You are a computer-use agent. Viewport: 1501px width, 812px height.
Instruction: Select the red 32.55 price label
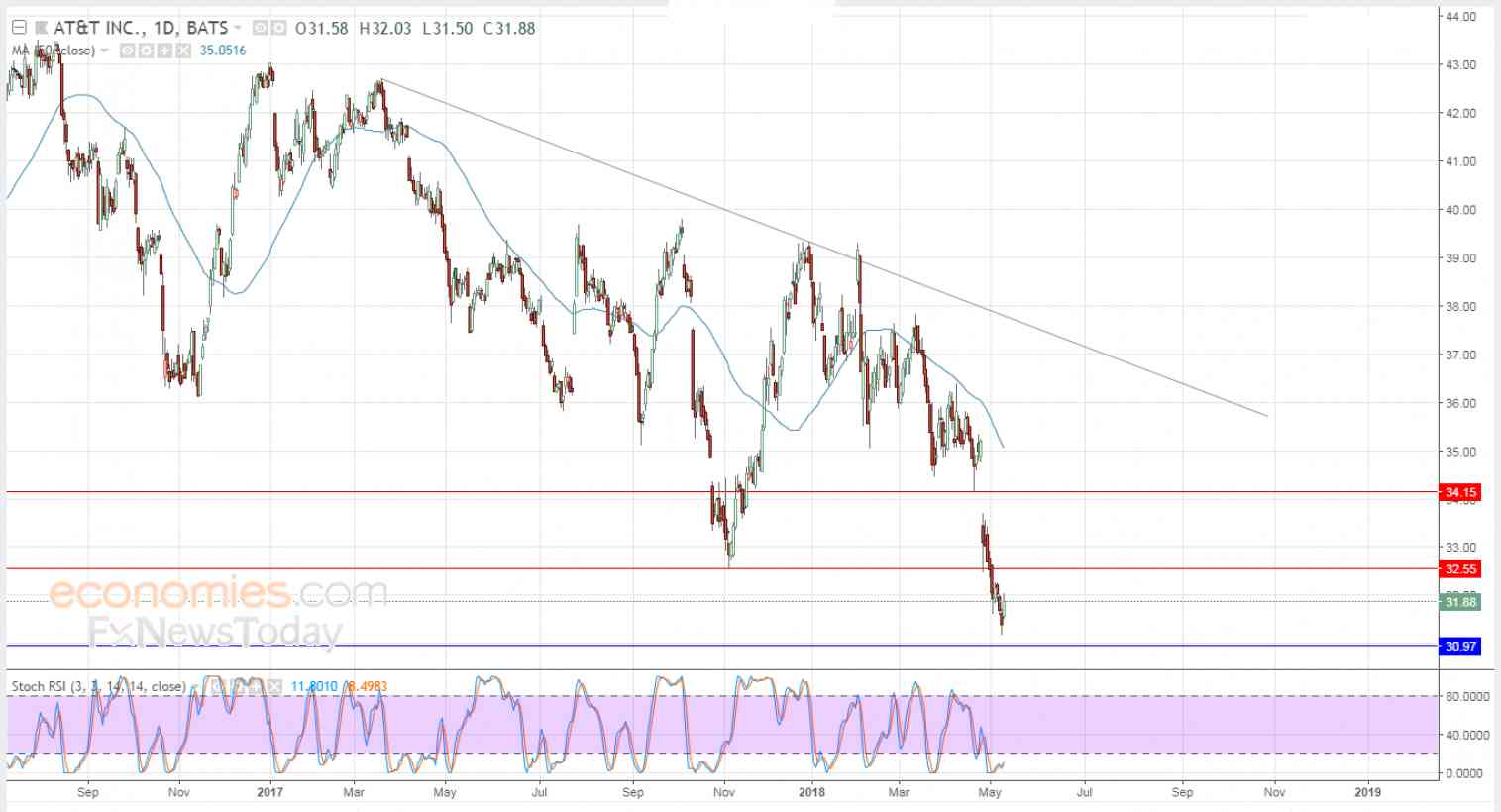[x=1460, y=569]
